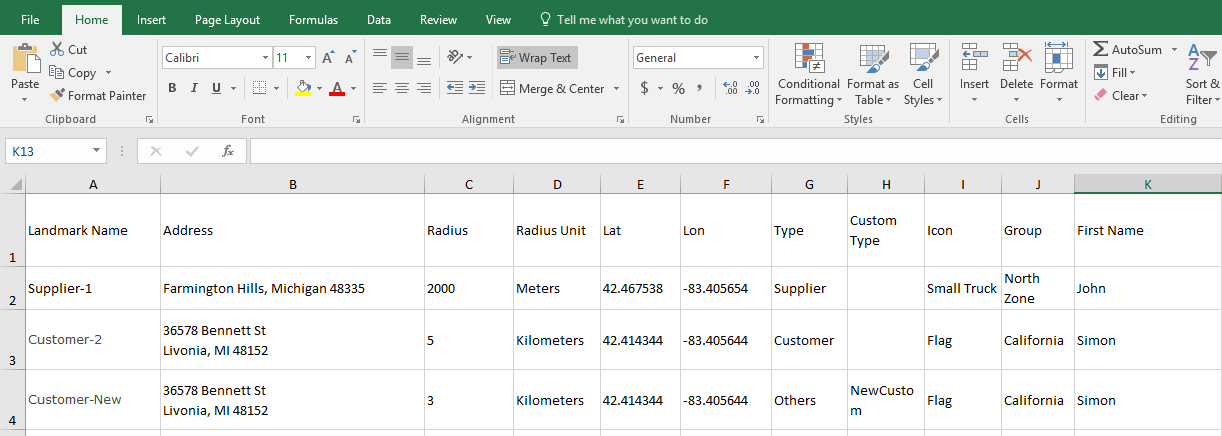Increase font size with large A
Image resolution: width=1222 pixels, height=436 pixels.
point(329,58)
